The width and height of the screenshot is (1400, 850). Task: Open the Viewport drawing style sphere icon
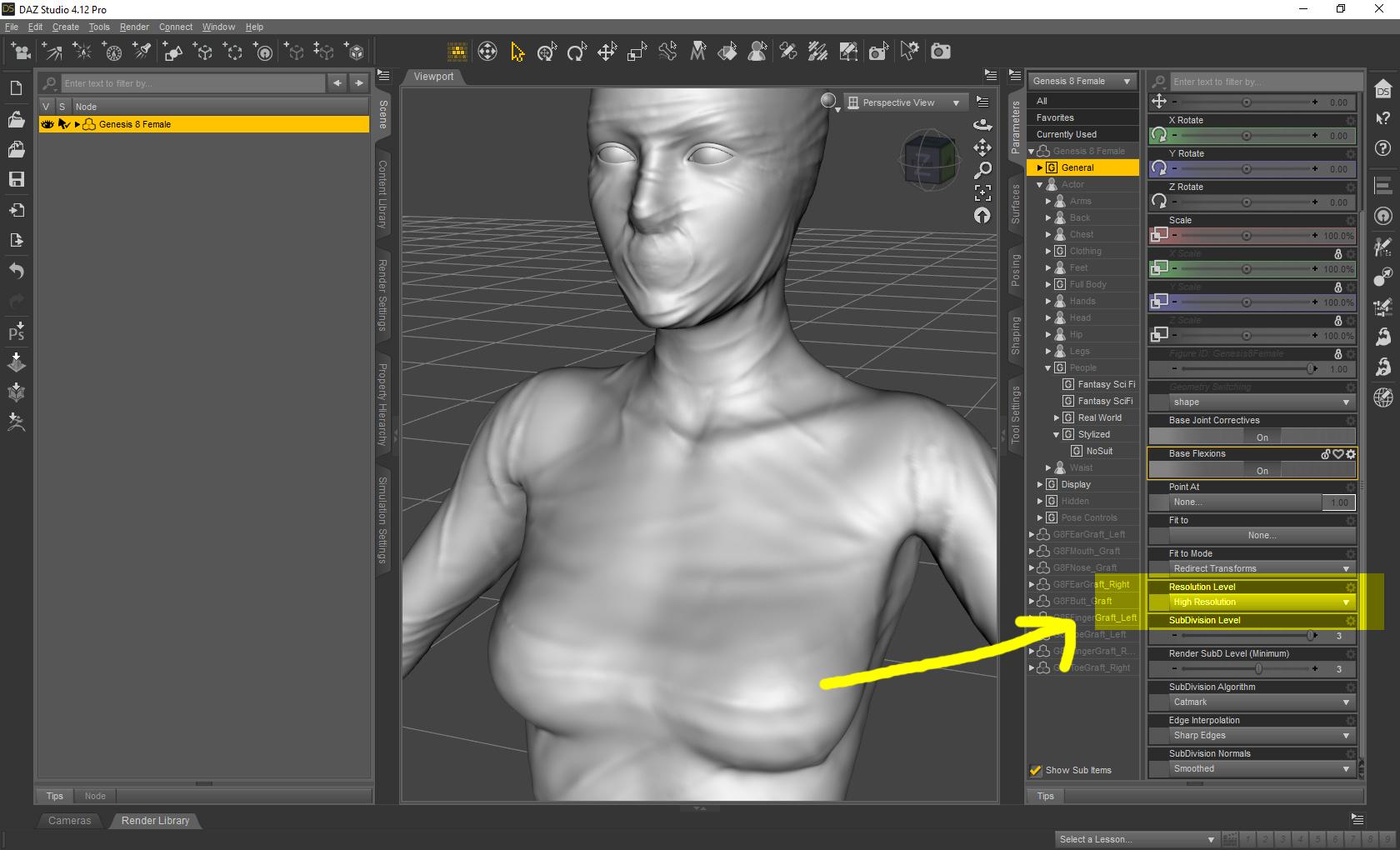(x=828, y=102)
